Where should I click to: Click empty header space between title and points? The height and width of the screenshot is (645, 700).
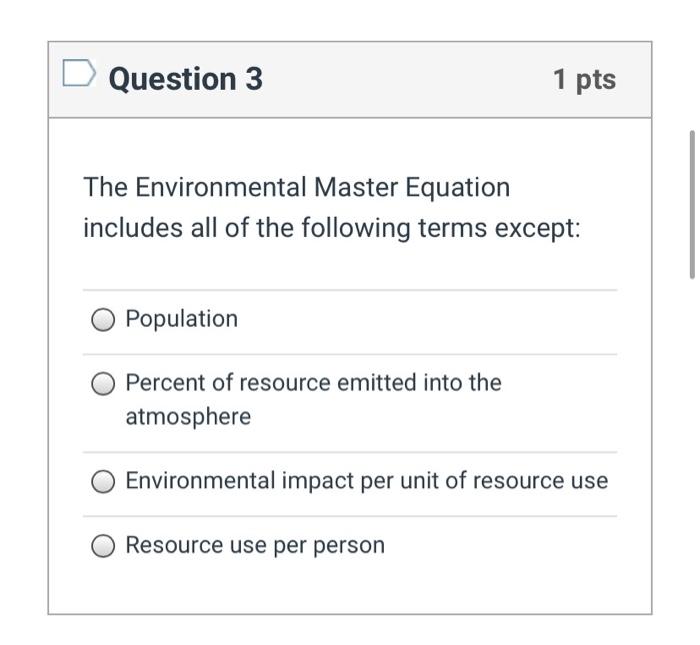(x=400, y=79)
